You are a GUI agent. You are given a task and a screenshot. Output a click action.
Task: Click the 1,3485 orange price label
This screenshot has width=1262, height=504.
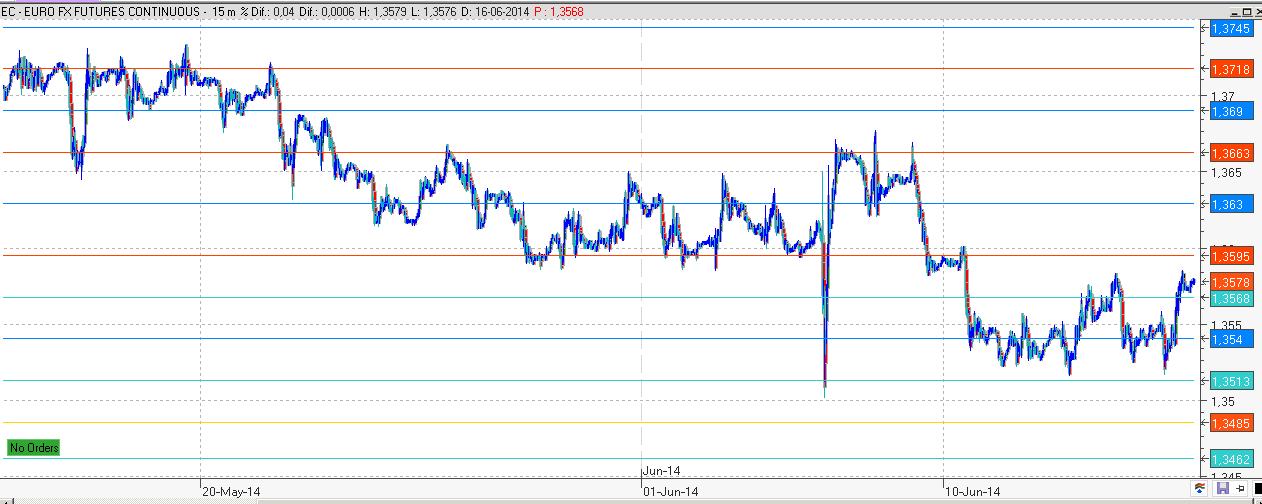click(x=1230, y=423)
